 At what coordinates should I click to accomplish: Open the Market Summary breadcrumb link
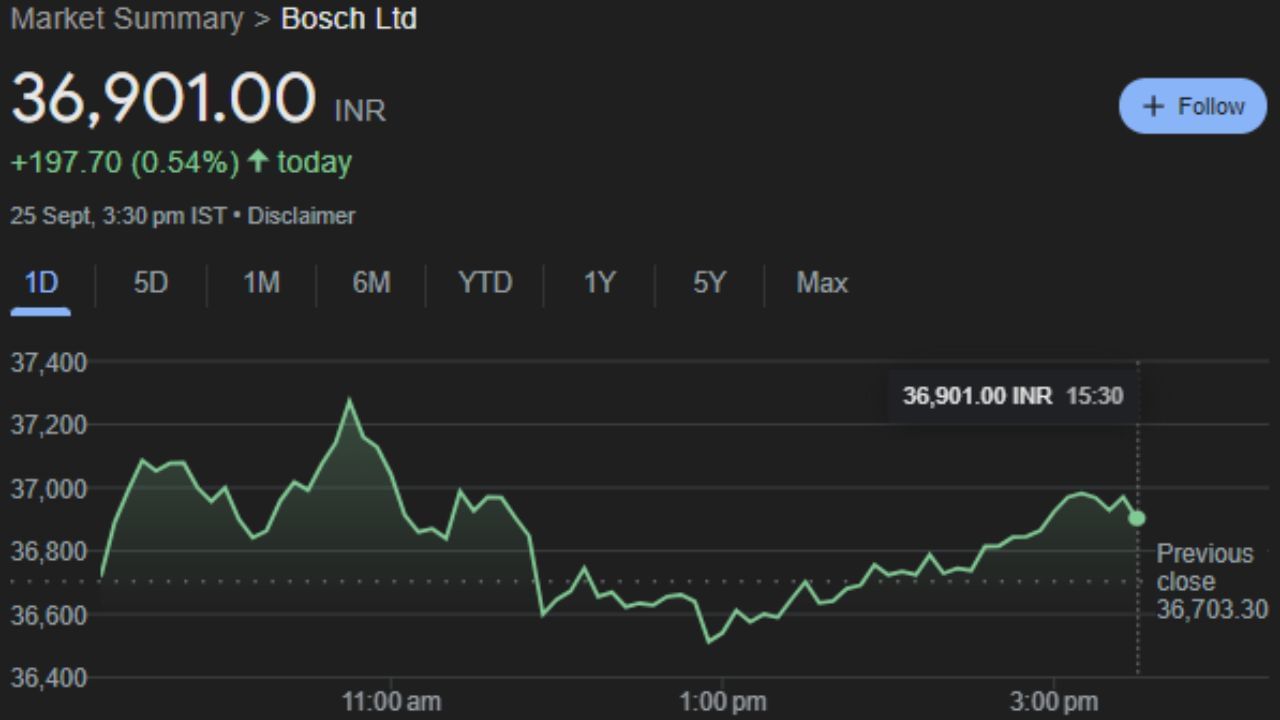click(126, 18)
